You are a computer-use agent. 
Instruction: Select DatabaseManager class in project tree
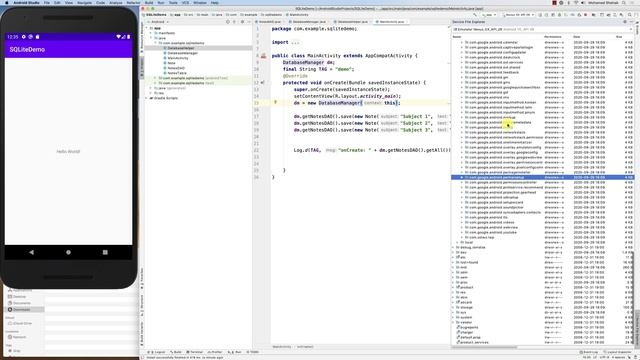[182, 53]
